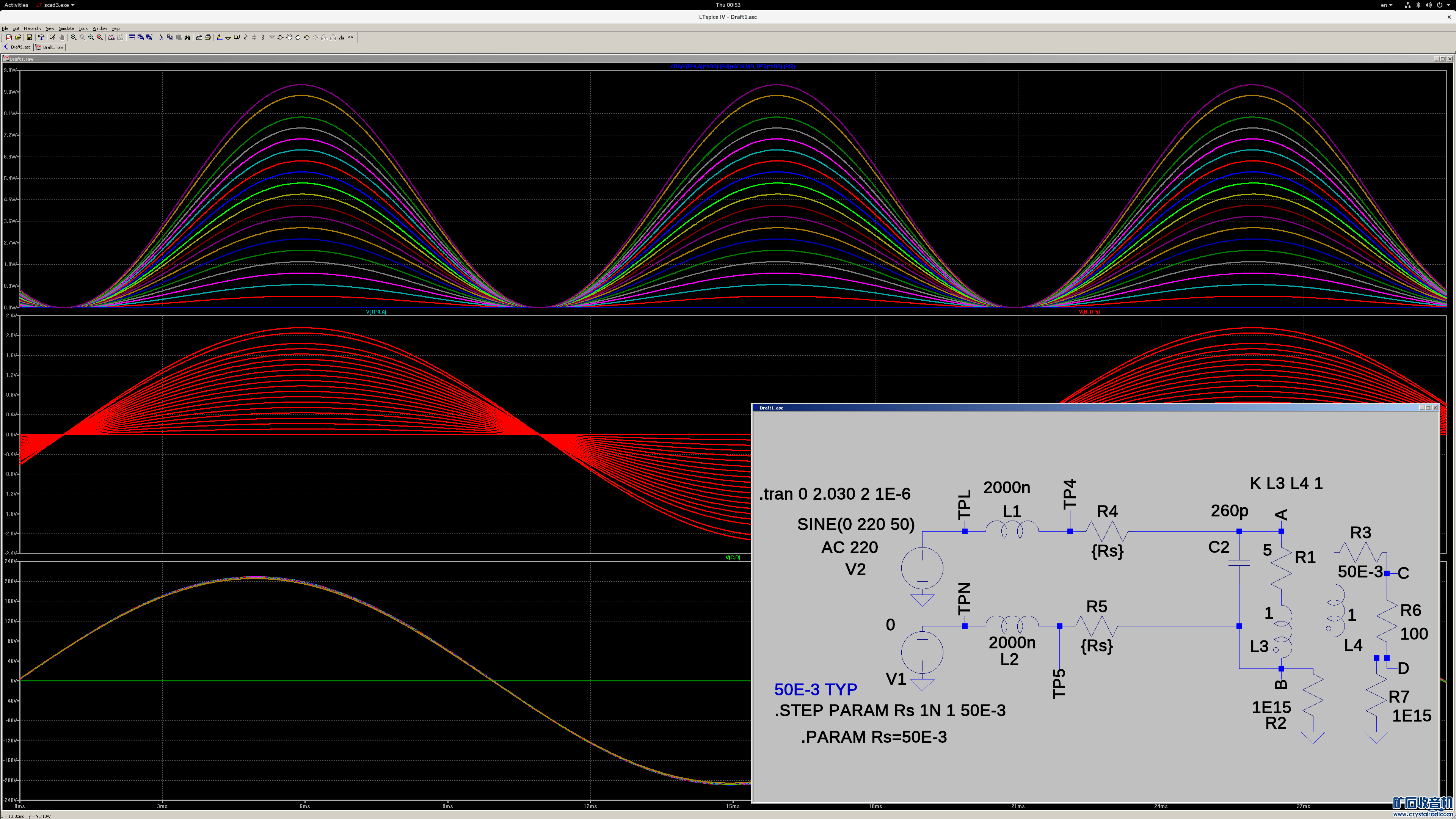Click the Halt simulation hand icon

(x=61, y=37)
